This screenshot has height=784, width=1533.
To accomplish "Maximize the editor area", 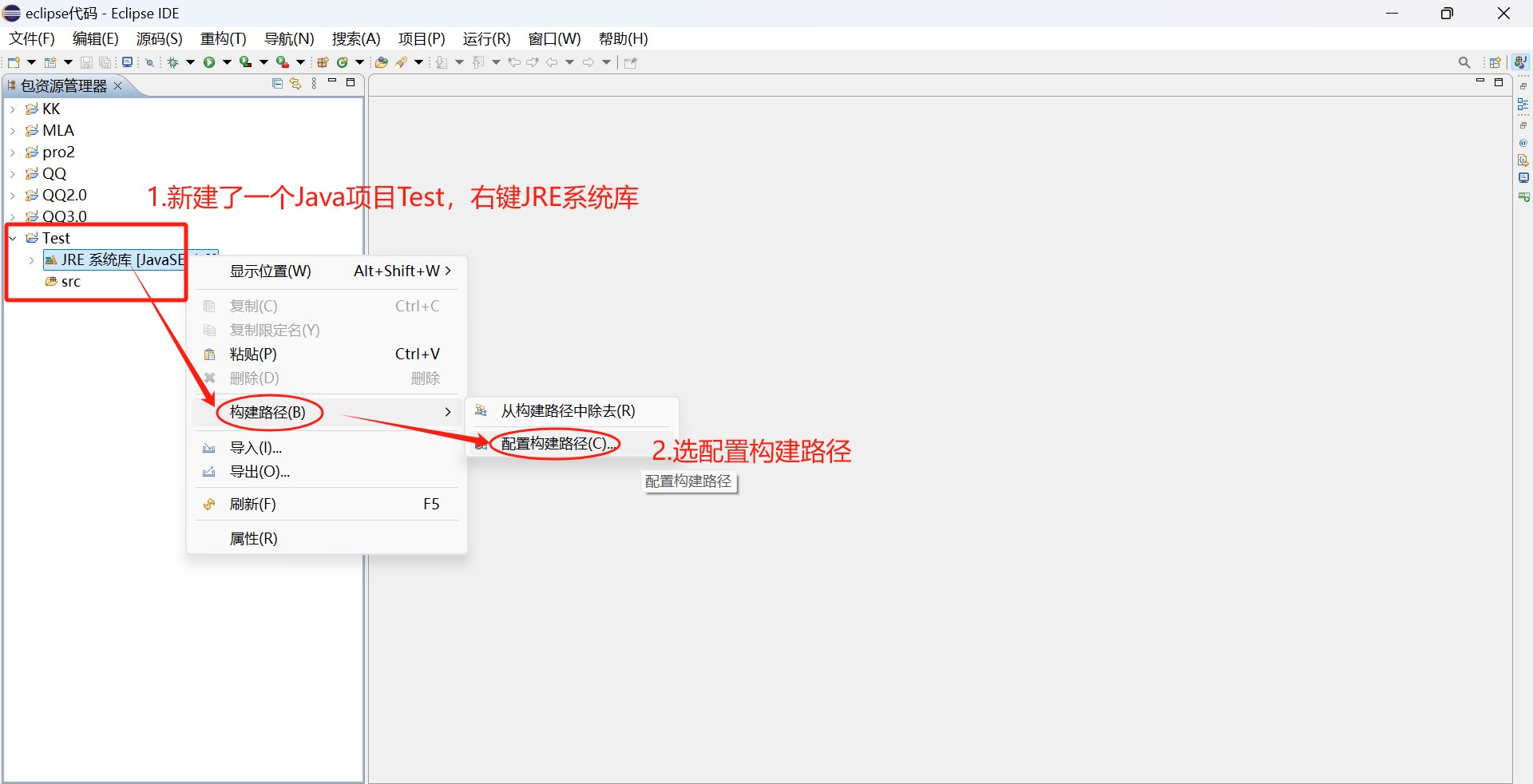I will pos(1499,81).
